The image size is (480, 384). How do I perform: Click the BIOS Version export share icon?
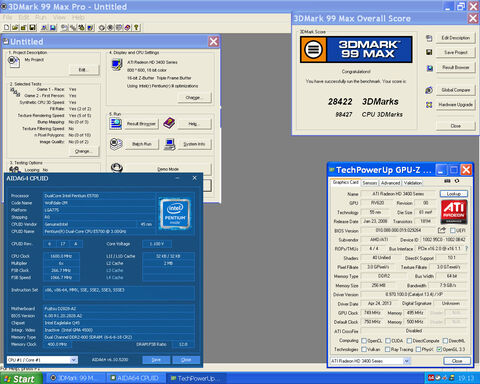442,230
